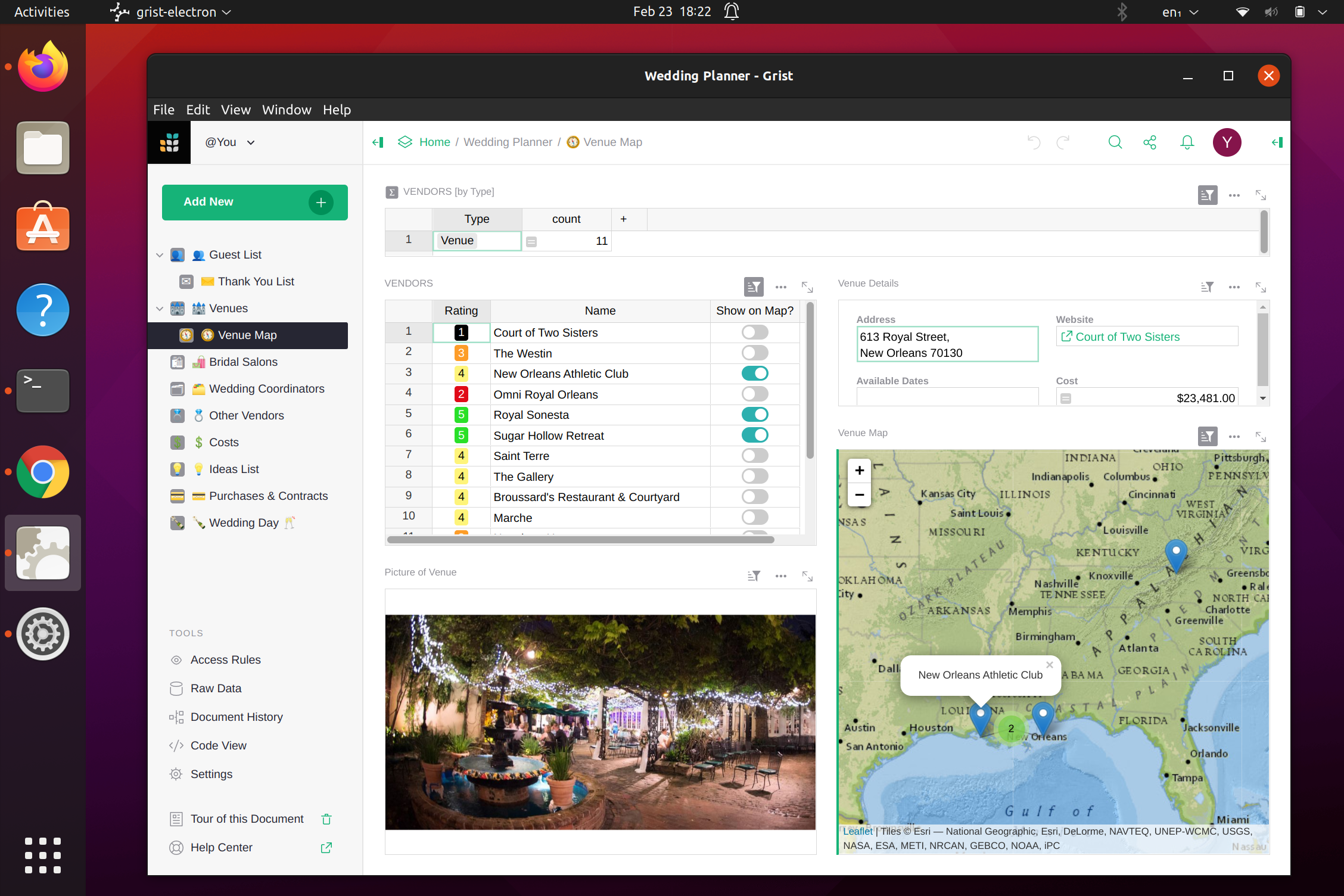Viewport: 1344px width, 896px height.
Task: Open the @You workspace dropdown
Action: 229,142
